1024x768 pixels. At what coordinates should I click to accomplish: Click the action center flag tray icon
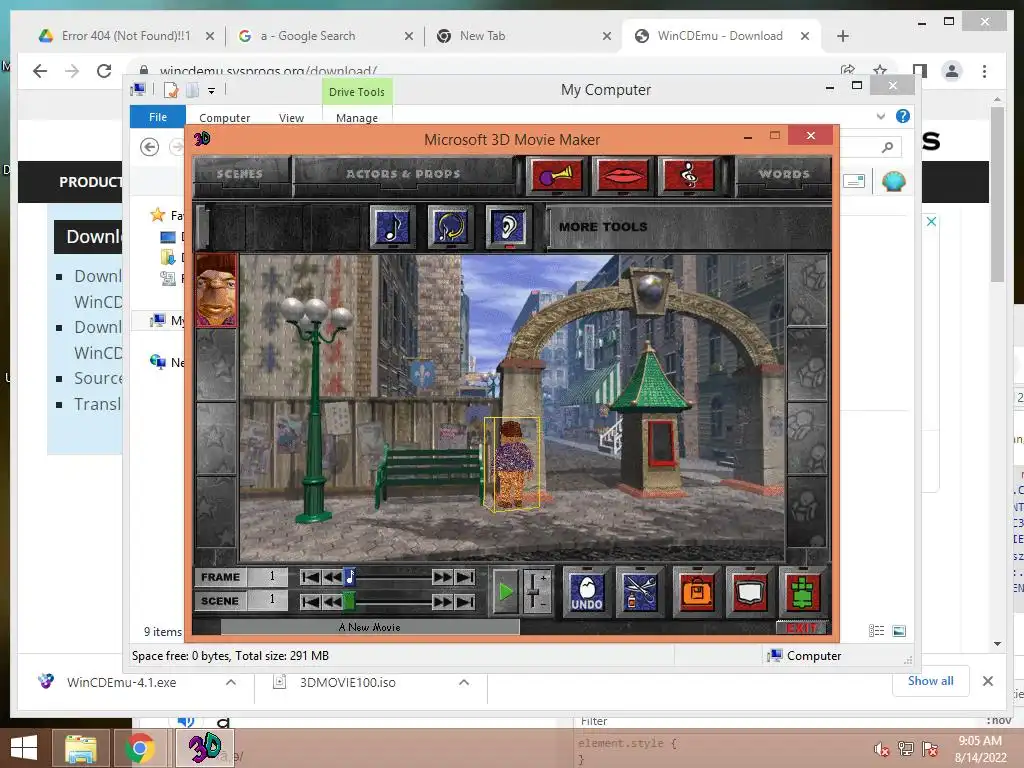pyautogui.click(x=929, y=749)
